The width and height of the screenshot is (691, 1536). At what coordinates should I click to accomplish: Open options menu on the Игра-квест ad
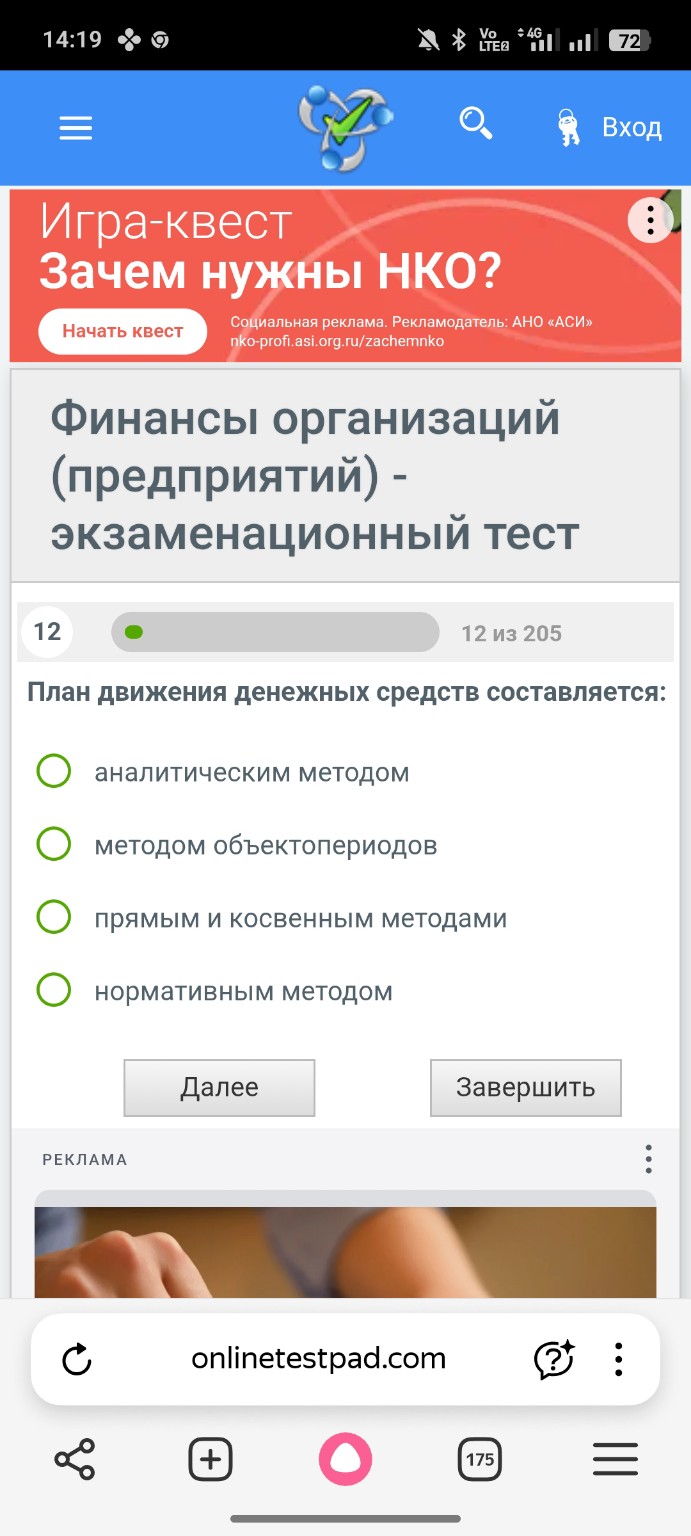[x=649, y=220]
